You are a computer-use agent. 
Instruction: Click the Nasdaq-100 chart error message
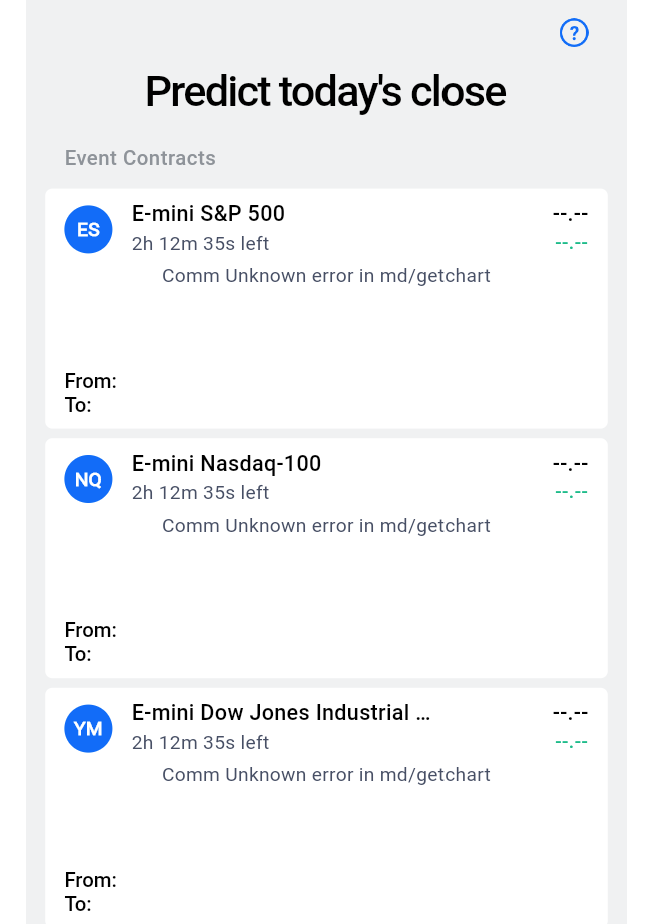[x=326, y=525]
